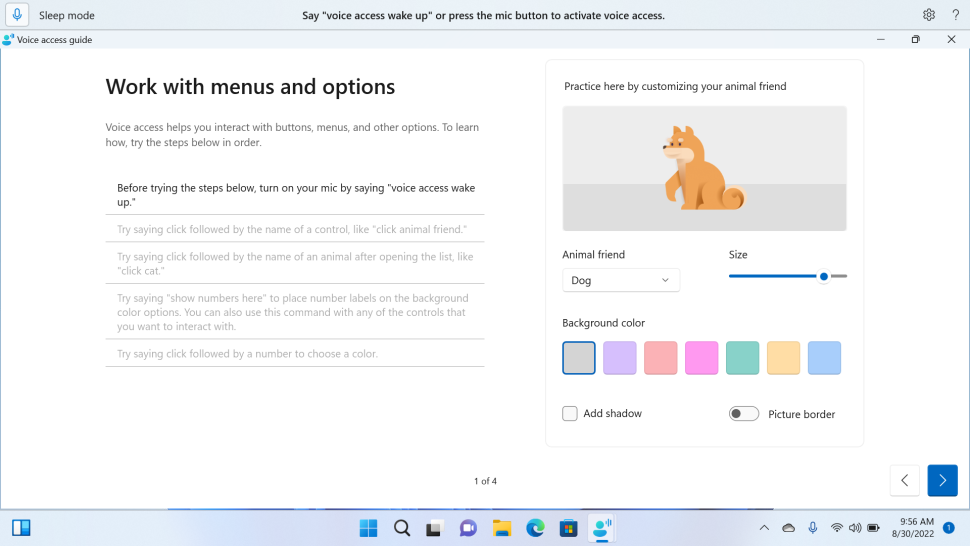Open notification center badge
Image resolution: width=970 pixels, height=546 pixels.
(949, 527)
